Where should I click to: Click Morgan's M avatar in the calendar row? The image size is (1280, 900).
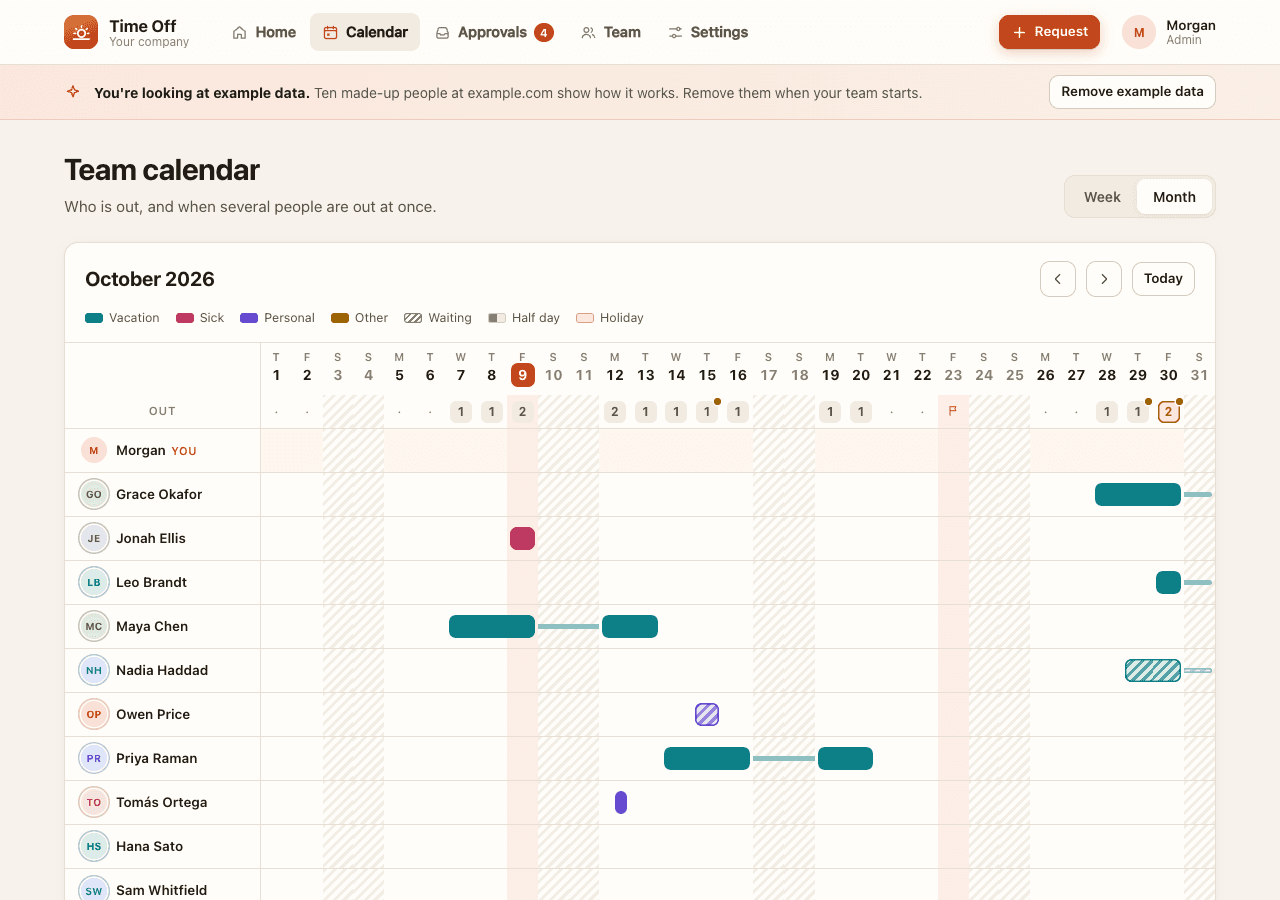pyautogui.click(x=94, y=450)
